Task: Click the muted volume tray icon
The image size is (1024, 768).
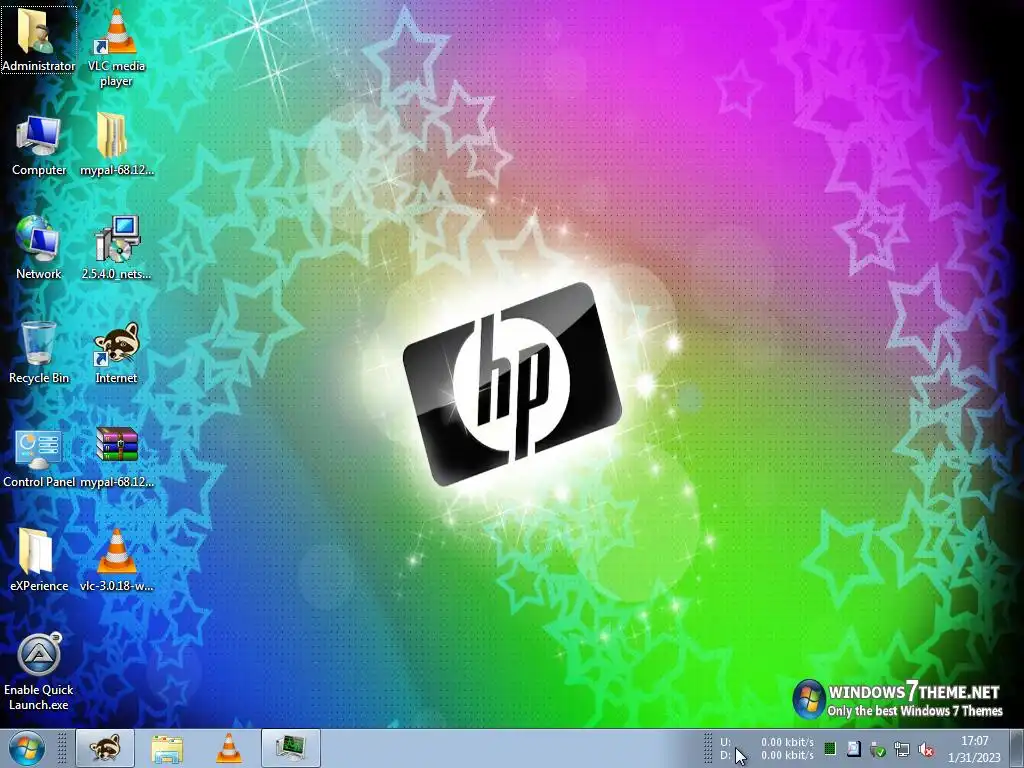Action: (925, 750)
